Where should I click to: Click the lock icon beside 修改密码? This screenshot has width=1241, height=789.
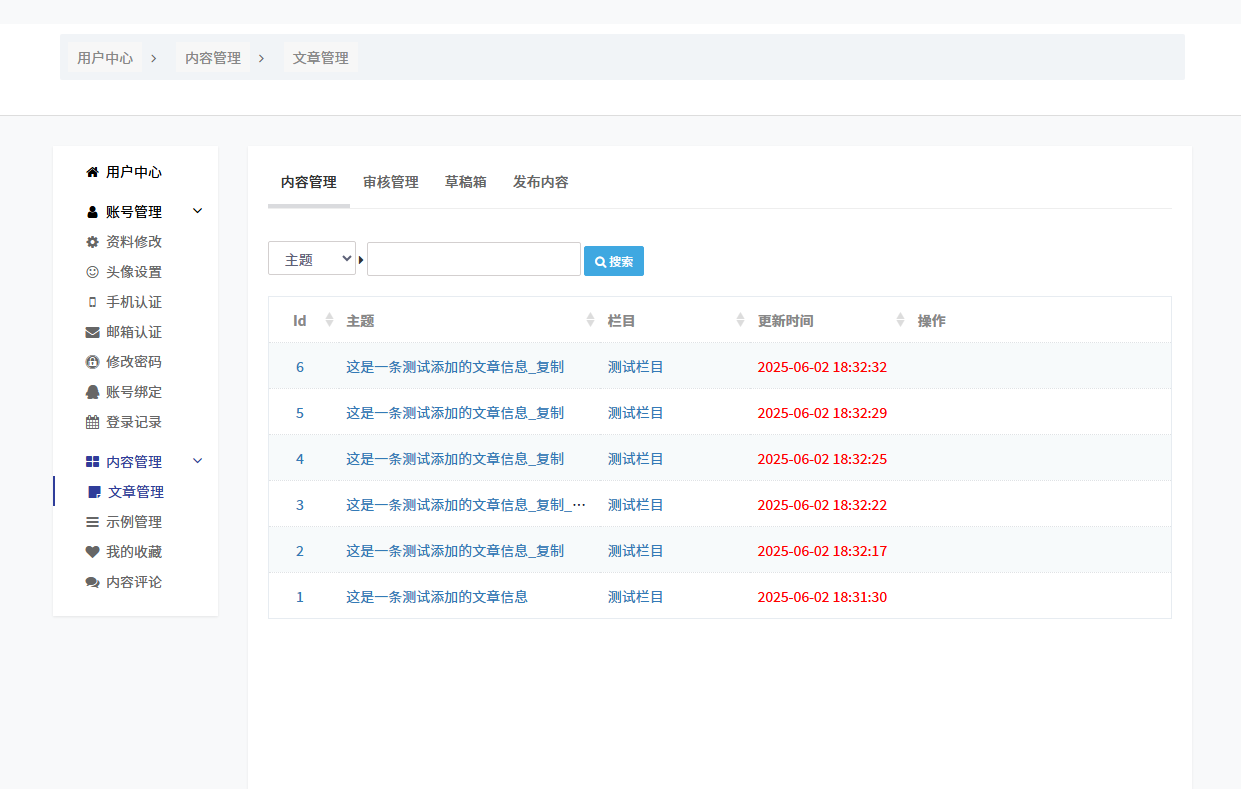coord(93,362)
